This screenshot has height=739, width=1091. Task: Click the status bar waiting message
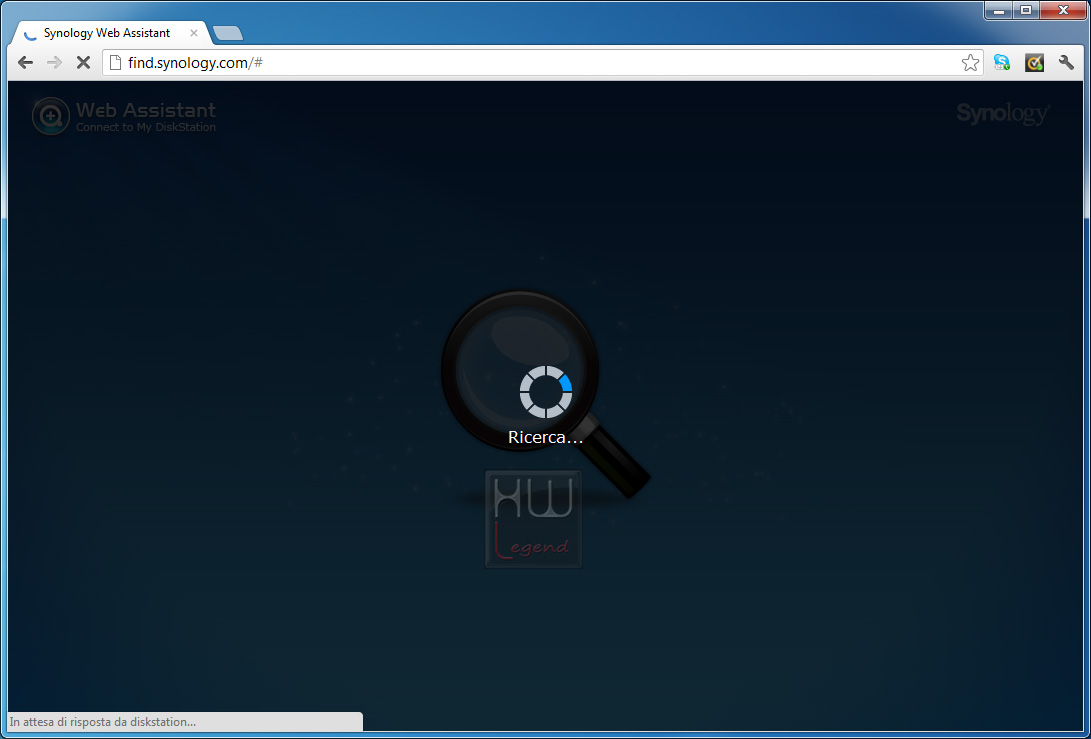pos(103,722)
